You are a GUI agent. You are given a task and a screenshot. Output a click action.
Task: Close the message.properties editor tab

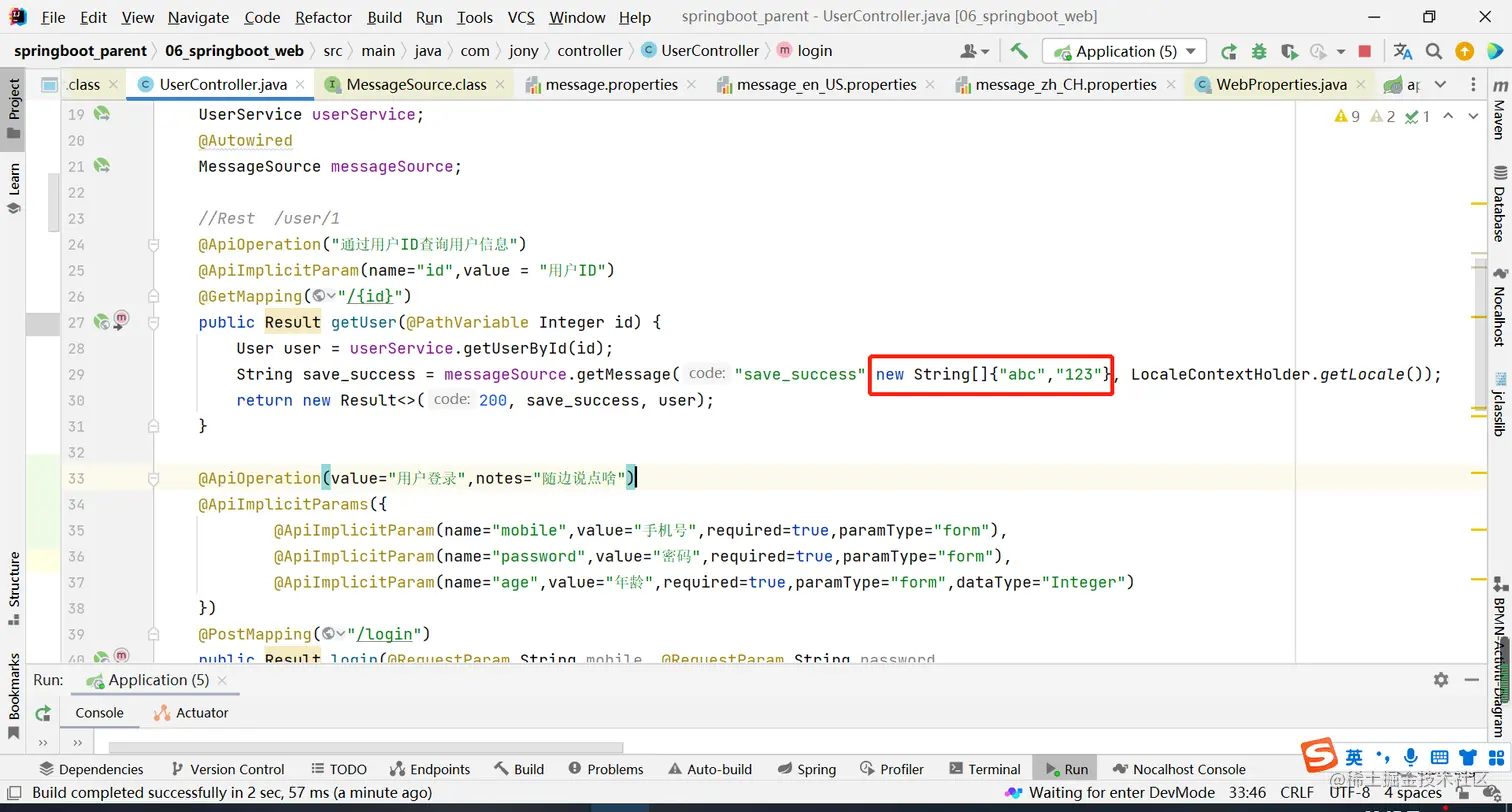click(x=691, y=85)
